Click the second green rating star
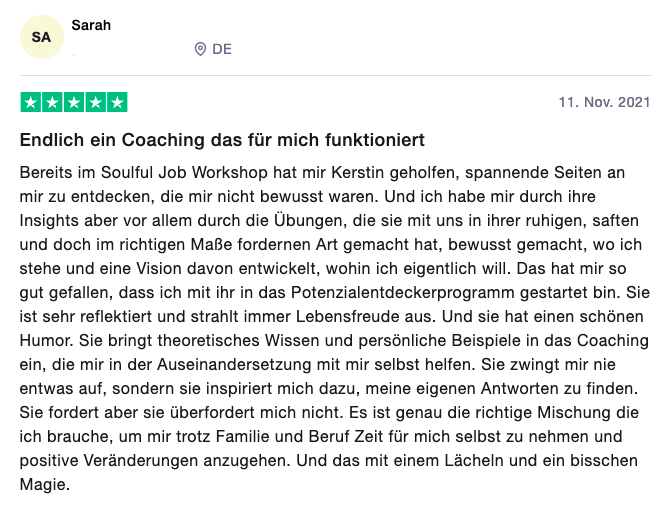Image resolution: width=672 pixels, height=506 pixels. [x=52, y=102]
